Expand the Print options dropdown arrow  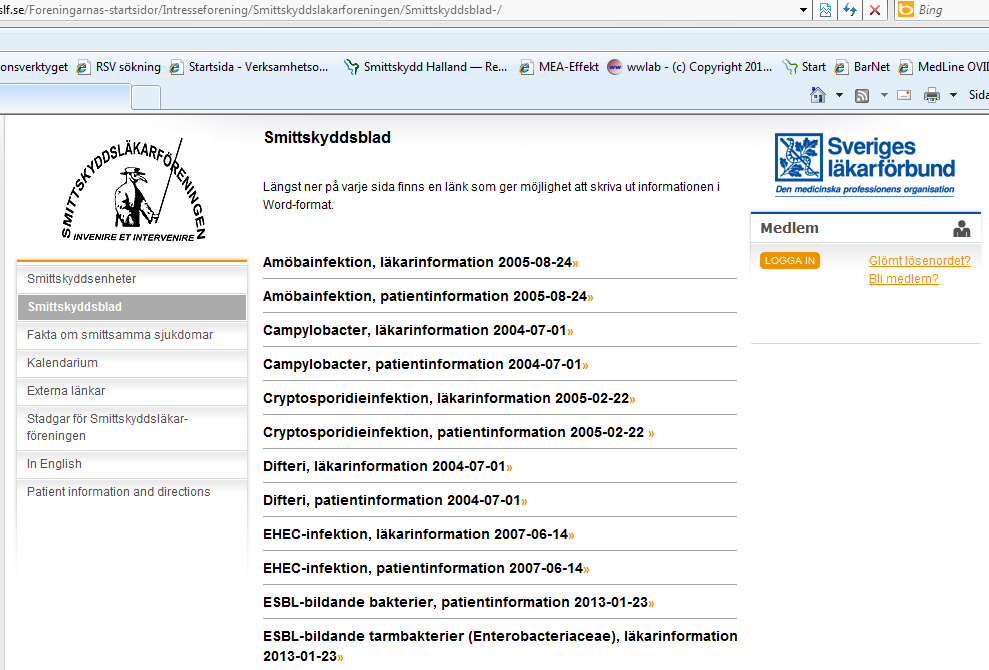953,95
